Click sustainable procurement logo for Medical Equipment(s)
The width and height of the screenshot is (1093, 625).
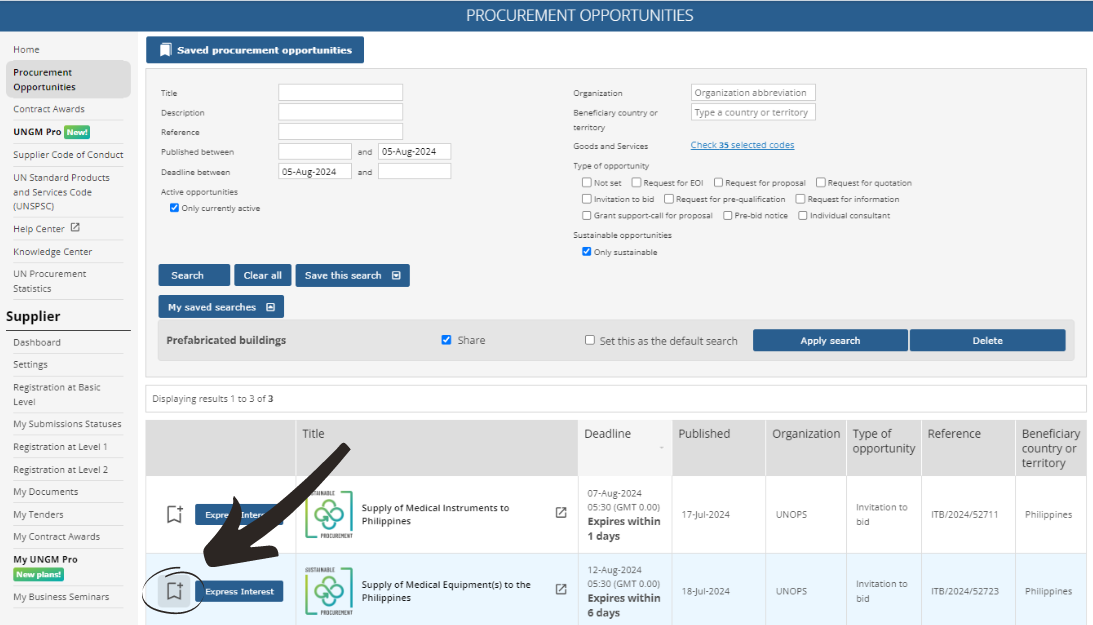328,592
